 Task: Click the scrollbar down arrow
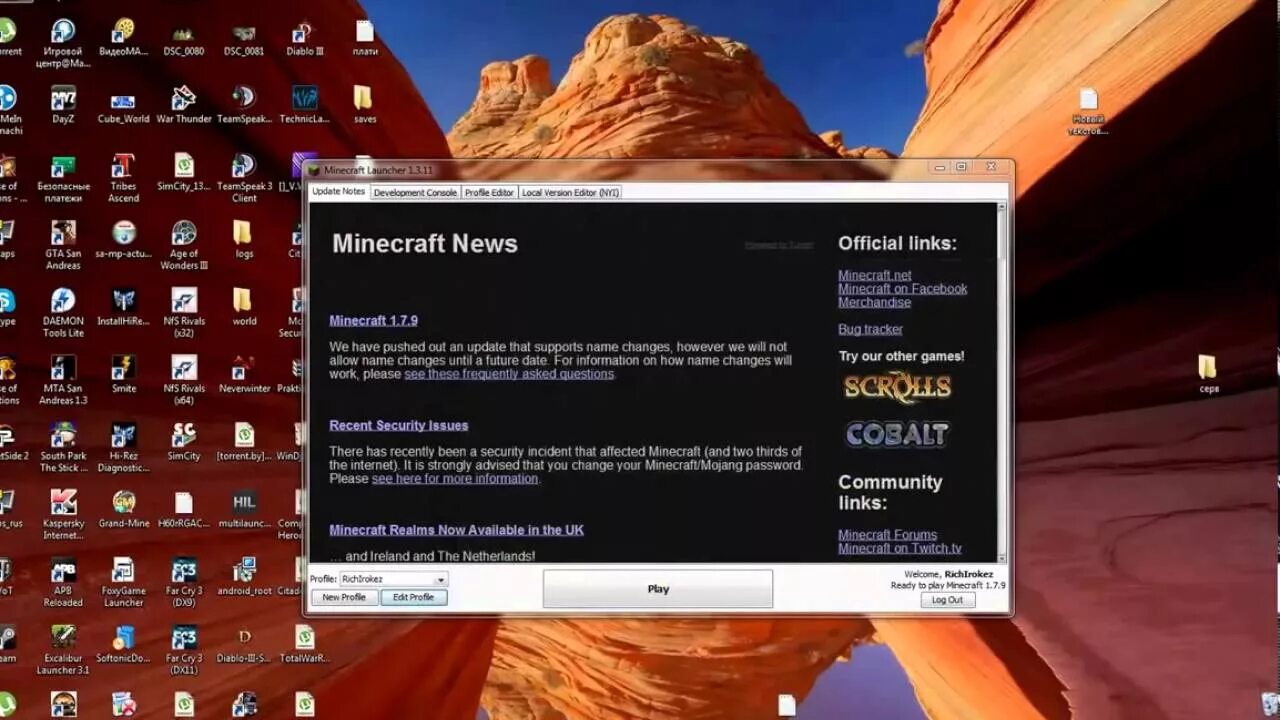point(1002,558)
